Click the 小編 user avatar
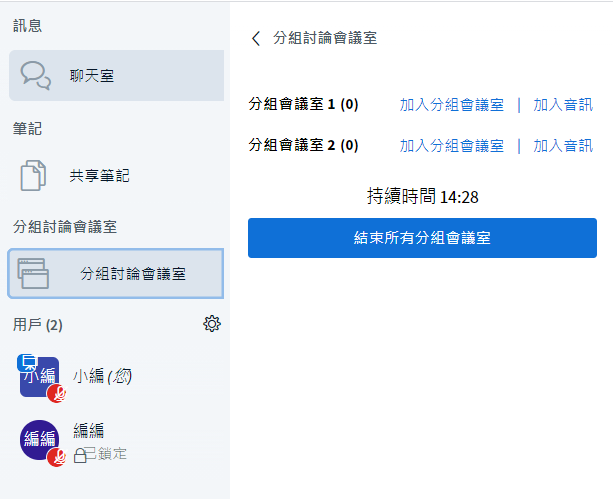613x499 pixels. tap(39, 377)
